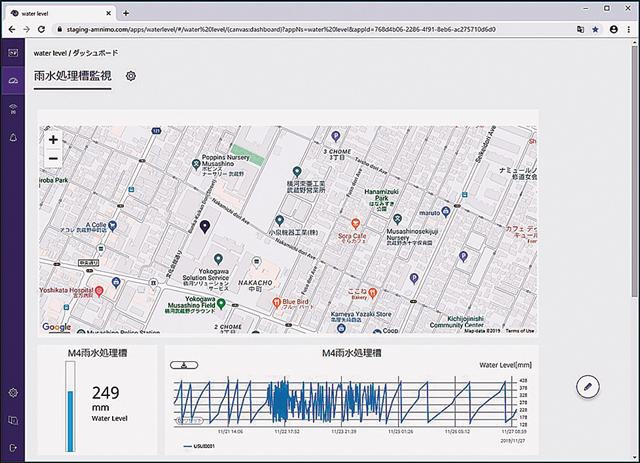This screenshot has width=640, height=463.
Task: Click the browser address bar URL
Action: coord(281,29)
